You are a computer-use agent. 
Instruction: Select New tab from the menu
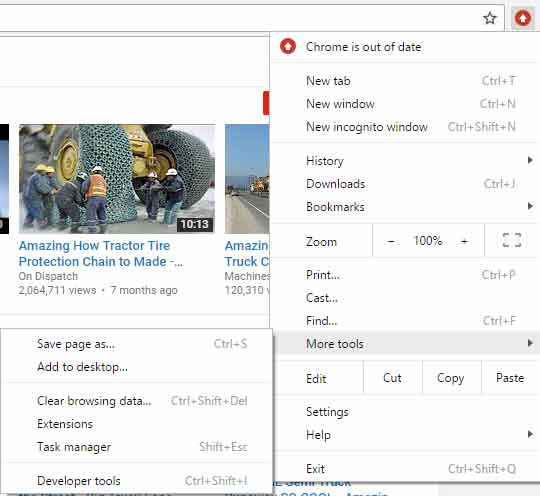point(404,81)
